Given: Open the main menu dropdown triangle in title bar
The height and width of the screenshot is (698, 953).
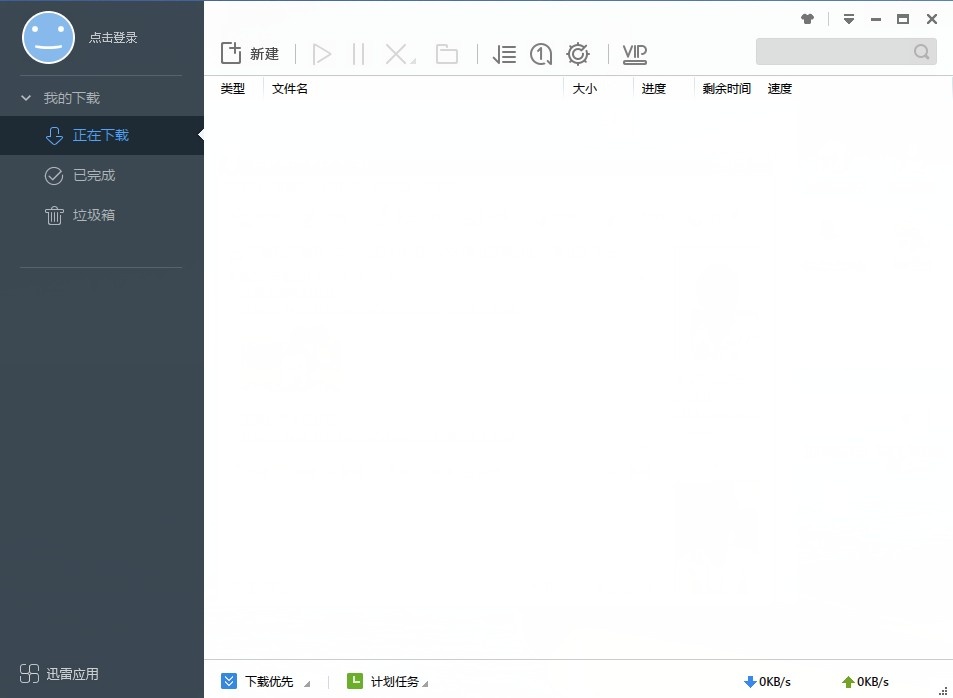Looking at the screenshot, I should pyautogui.click(x=849, y=19).
